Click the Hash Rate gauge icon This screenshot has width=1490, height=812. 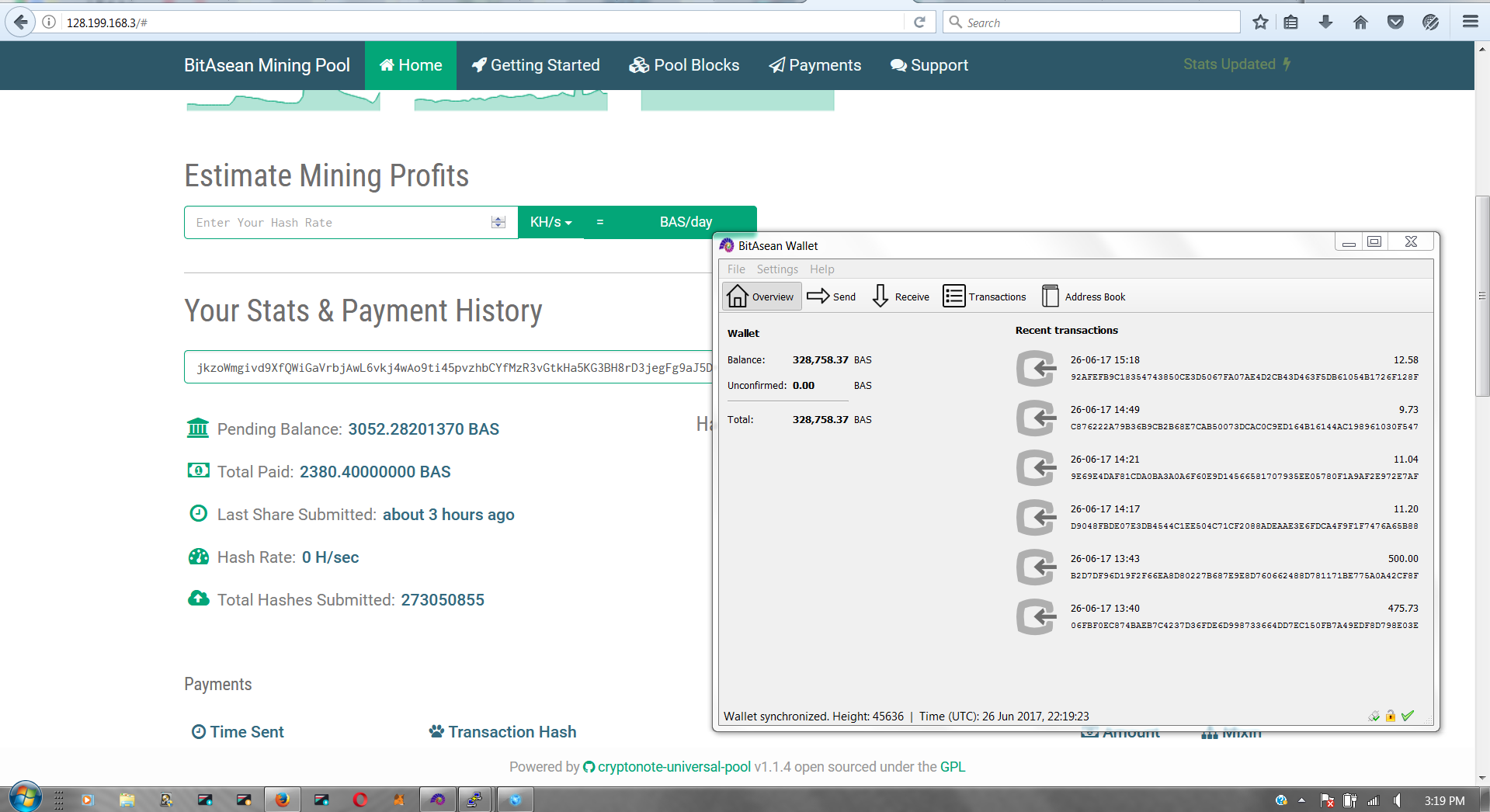coord(199,556)
